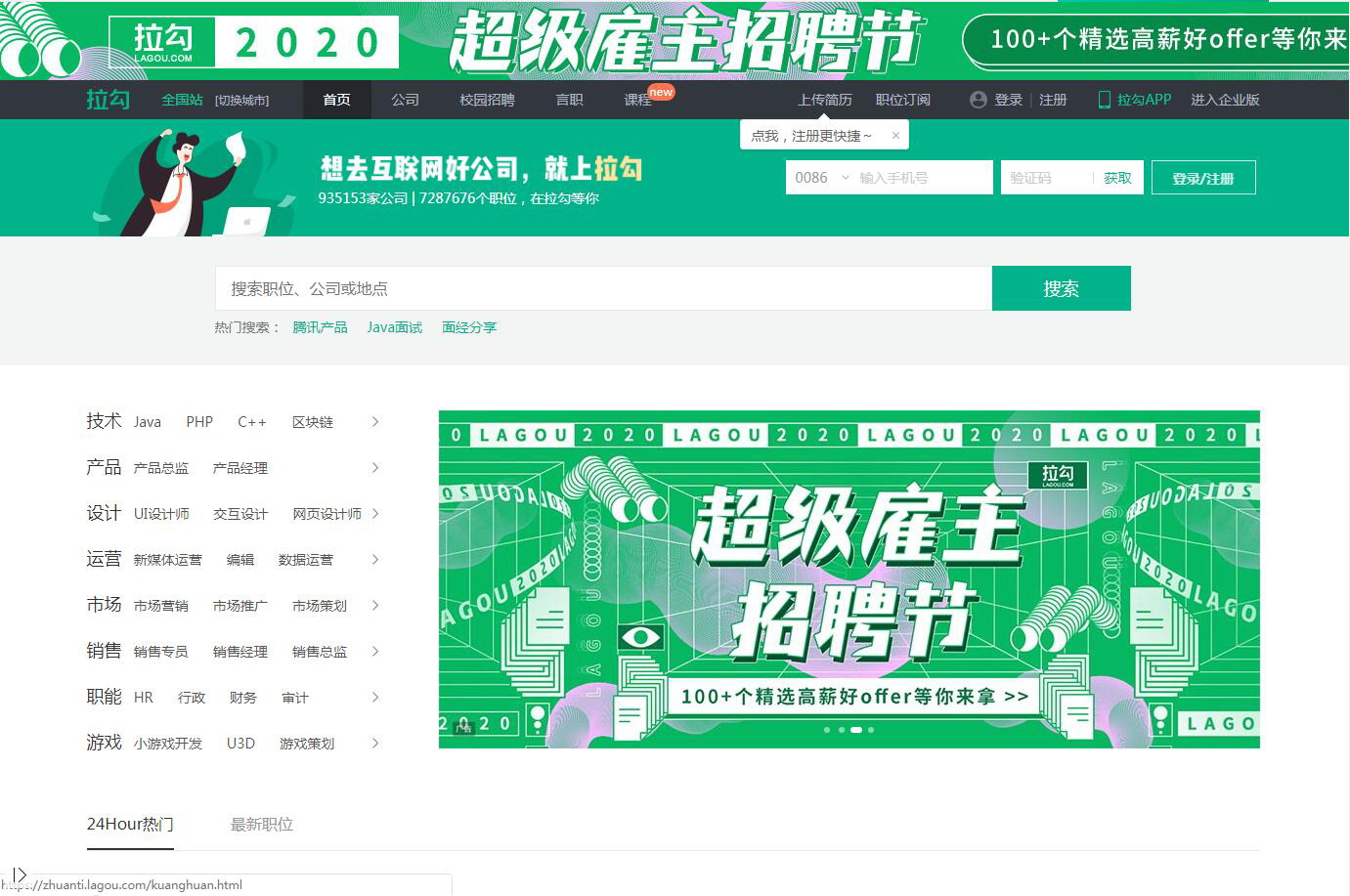Screen dimensions: 1350x896
Task: Click the U3D job category
Action: click(240, 744)
